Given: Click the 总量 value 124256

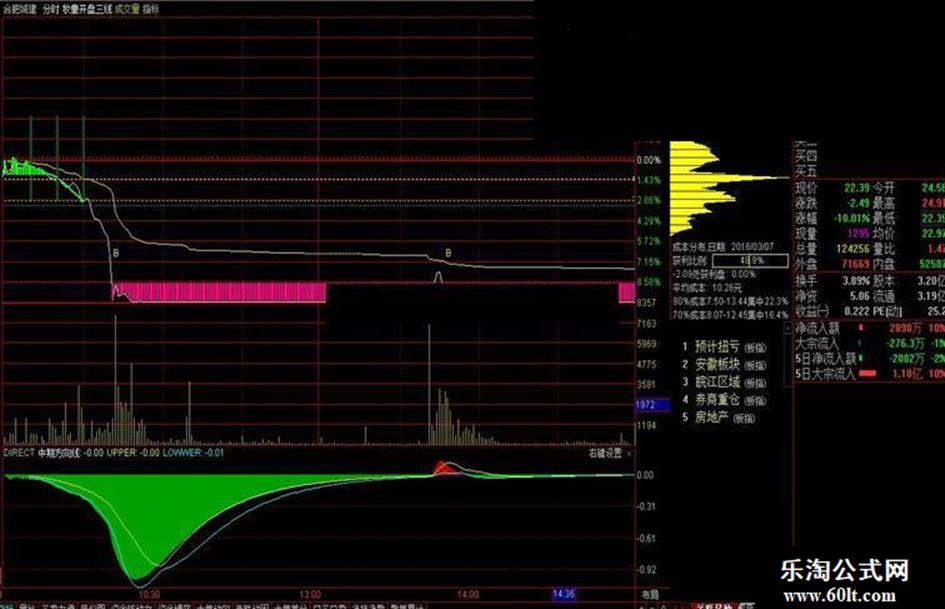Looking at the screenshot, I should (852, 248).
